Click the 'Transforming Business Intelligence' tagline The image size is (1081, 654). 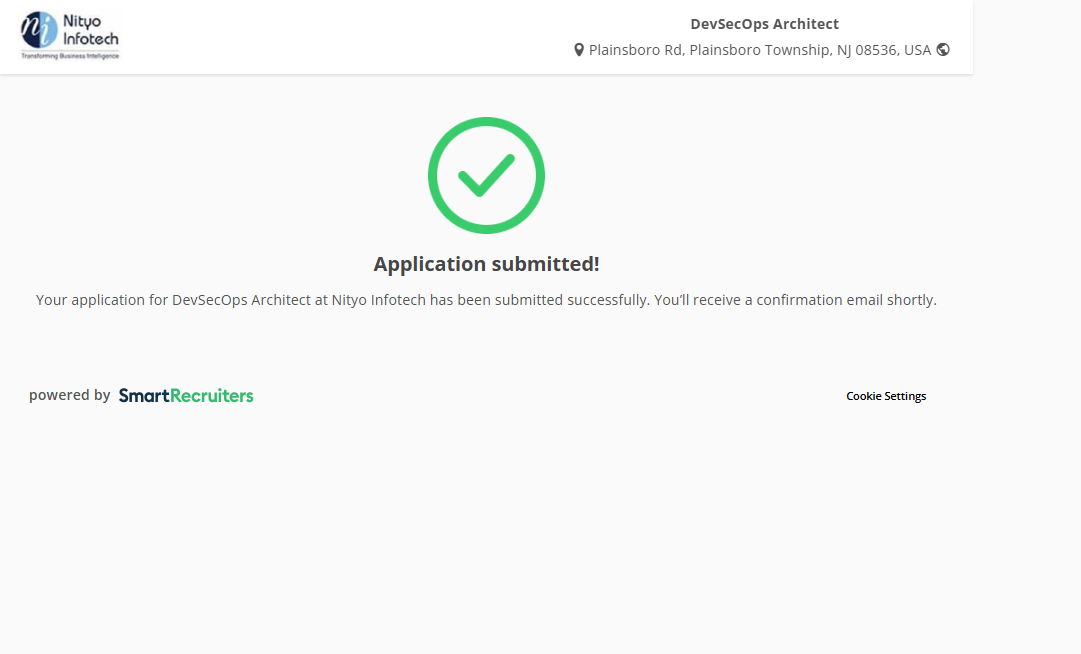tap(70, 56)
